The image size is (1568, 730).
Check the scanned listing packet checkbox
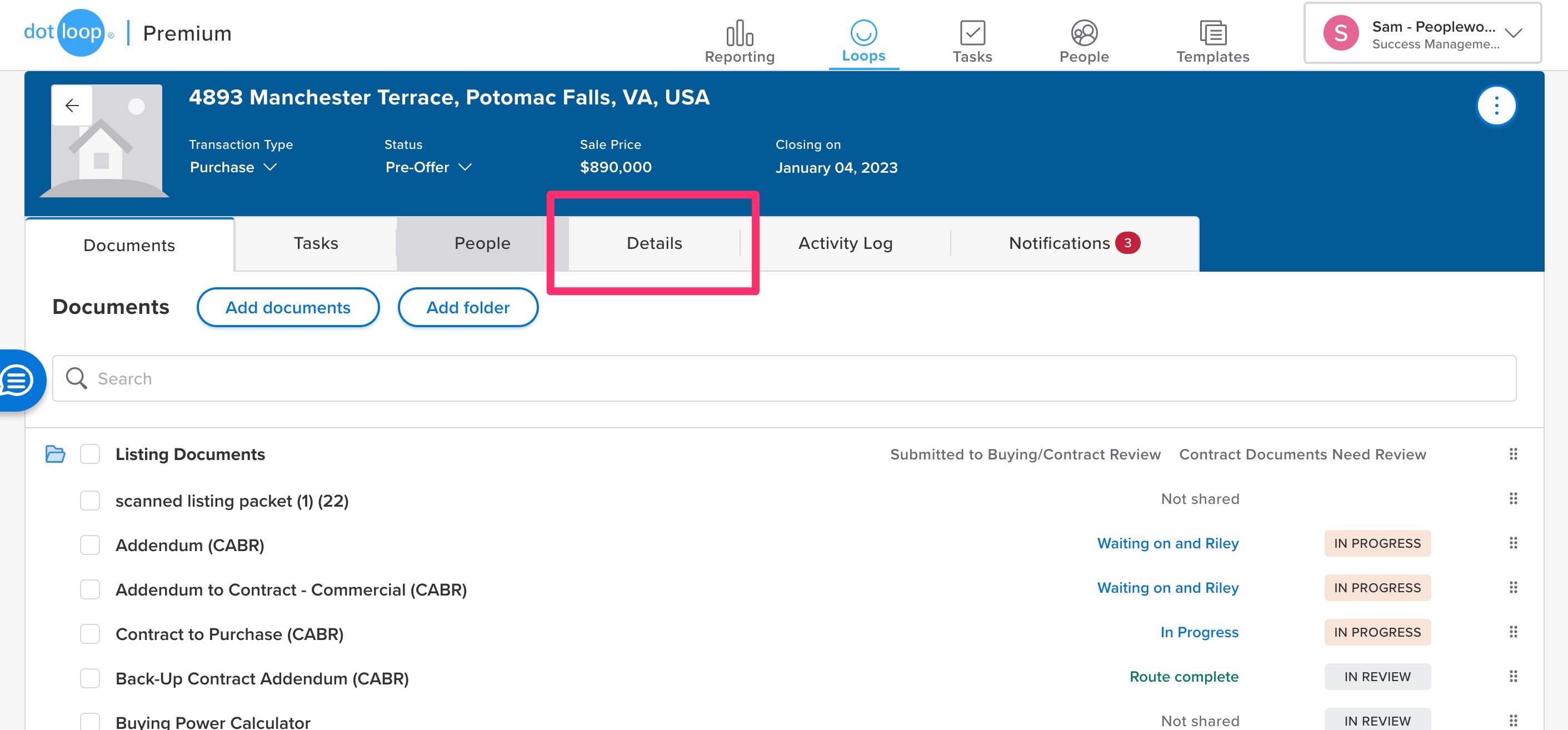(x=89, y=501)
